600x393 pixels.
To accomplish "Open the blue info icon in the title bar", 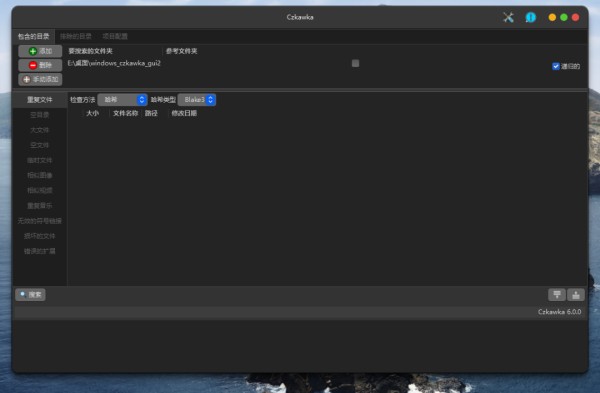I will [531, 17].
